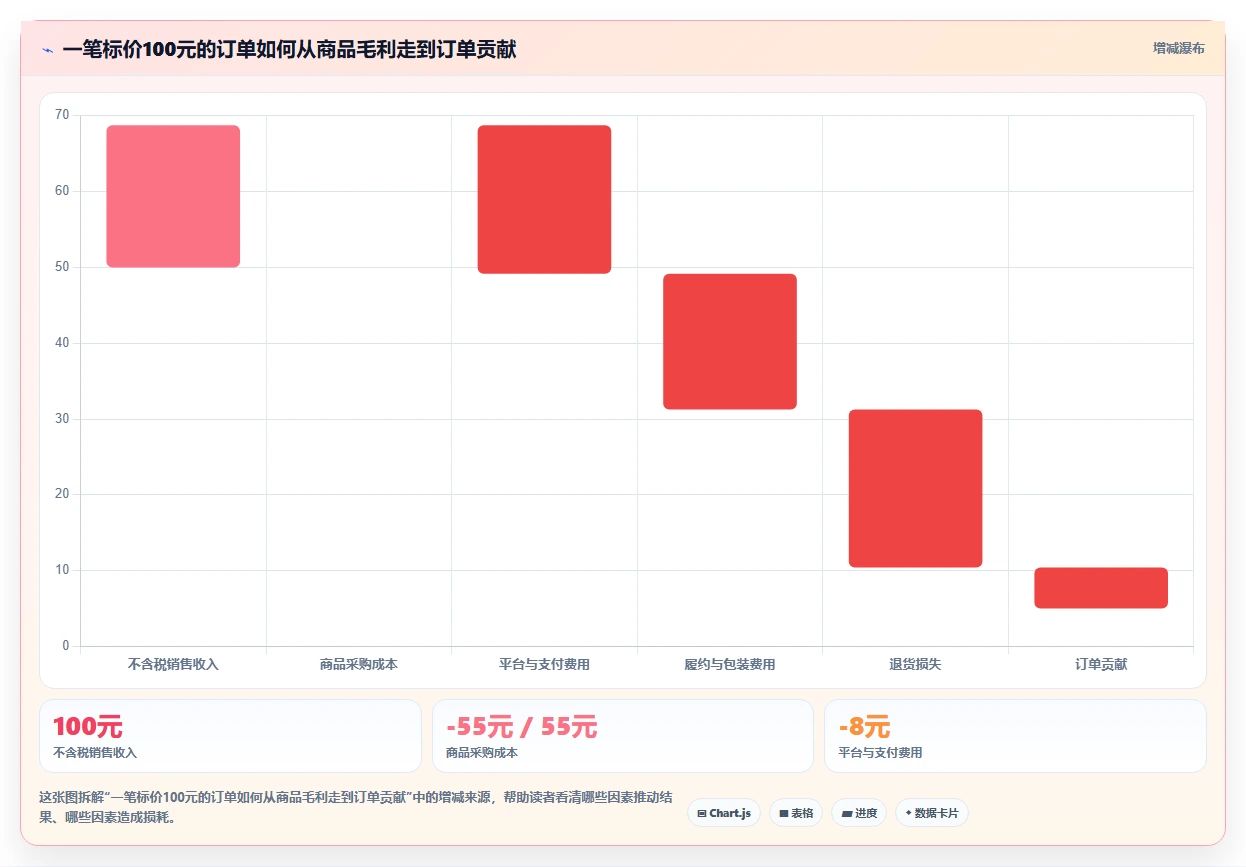The height and width of the screenshot is (867, 1246).
Task: Click the chart title text about 100元 order
Action: pyautogui.click(x=289, y=49)
